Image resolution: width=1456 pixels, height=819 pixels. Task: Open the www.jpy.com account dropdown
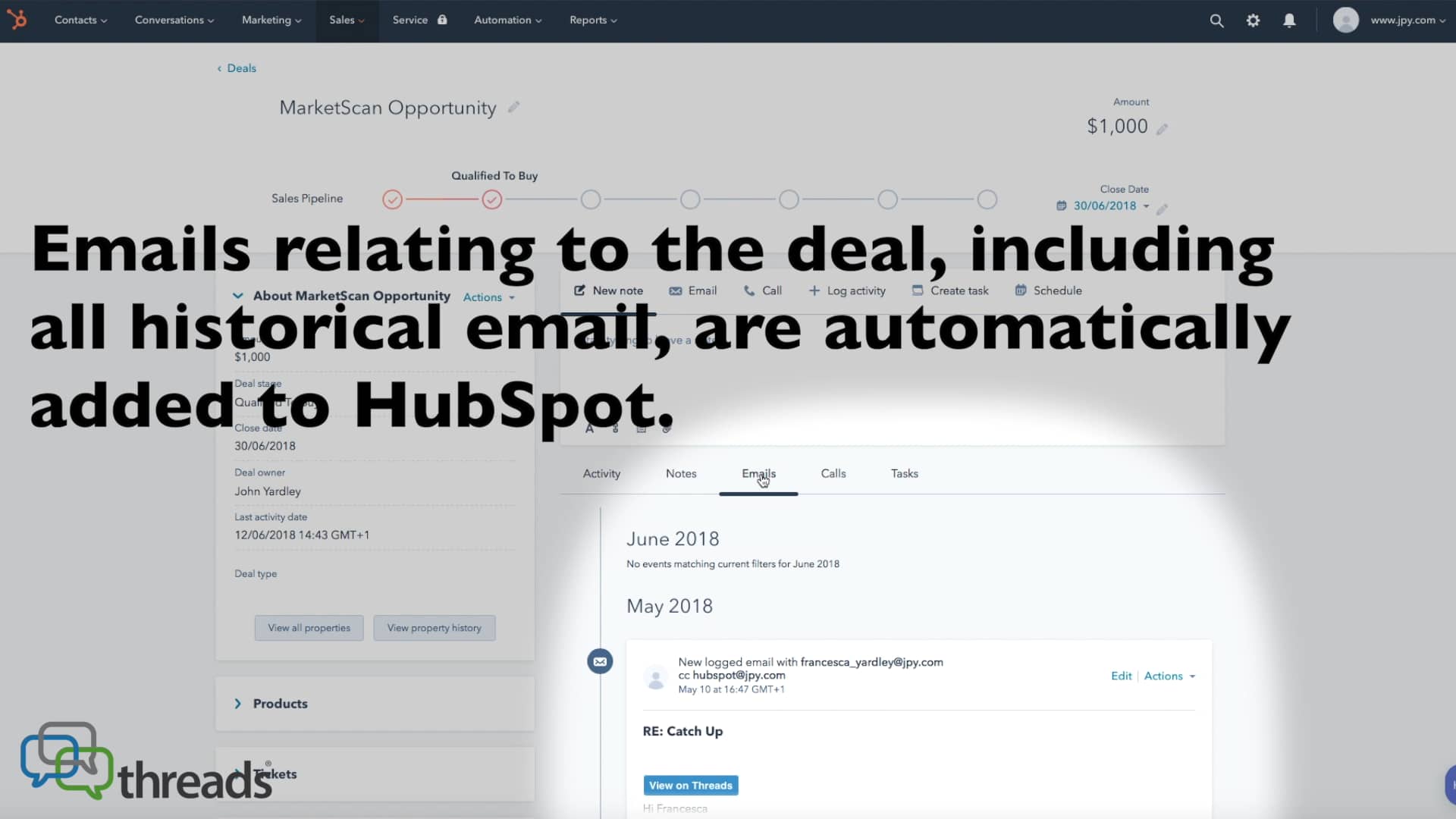(1407, 20)
